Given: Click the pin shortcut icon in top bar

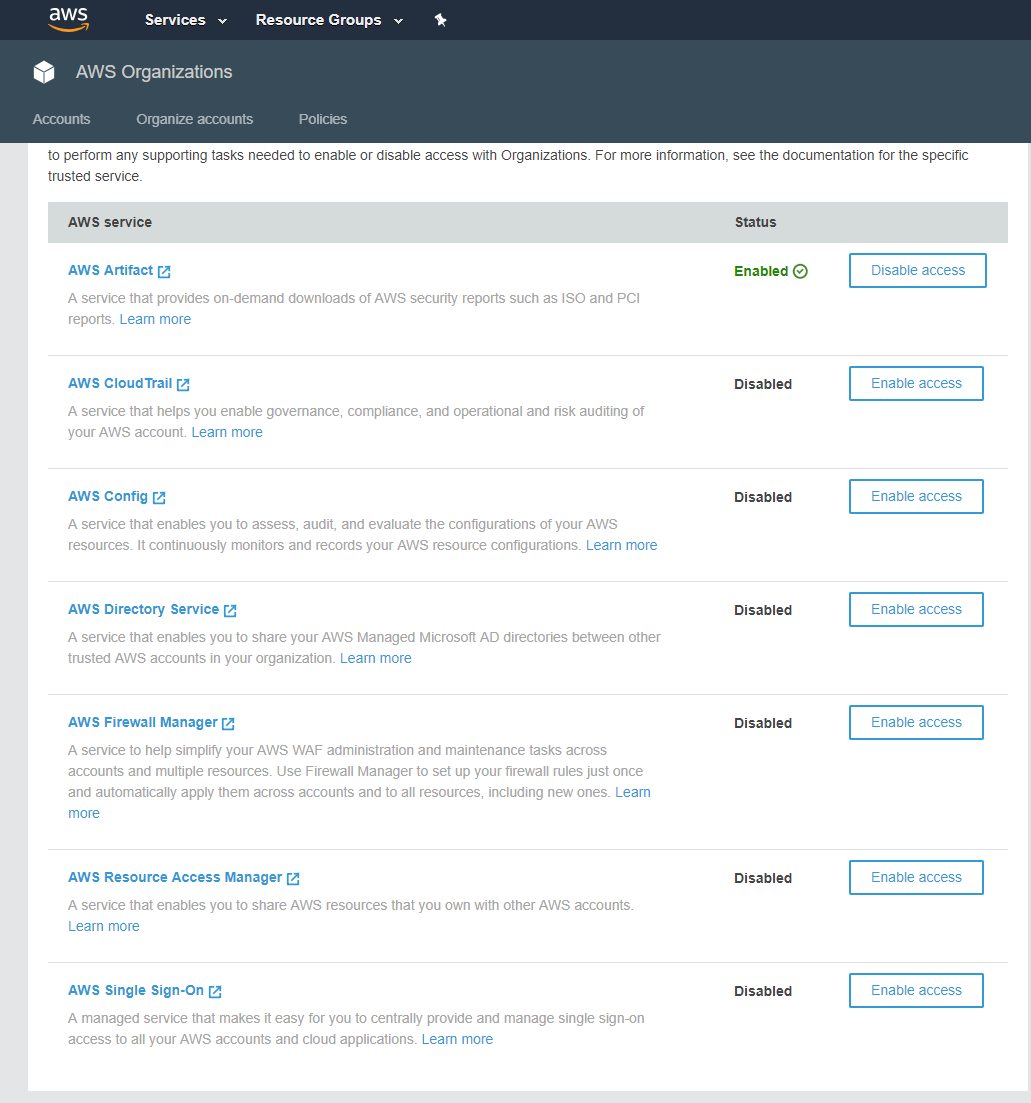Looking at the screenshot, I should tap(440, 20).
